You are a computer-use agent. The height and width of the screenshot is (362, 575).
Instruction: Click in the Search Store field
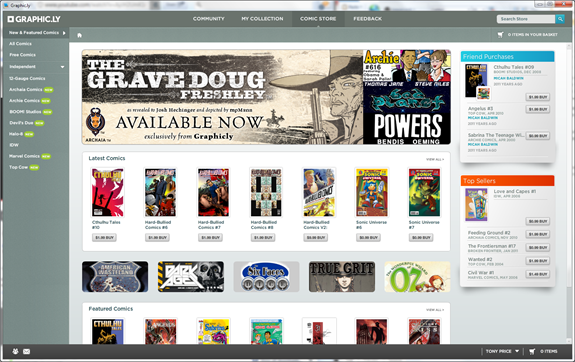point(526,19)
